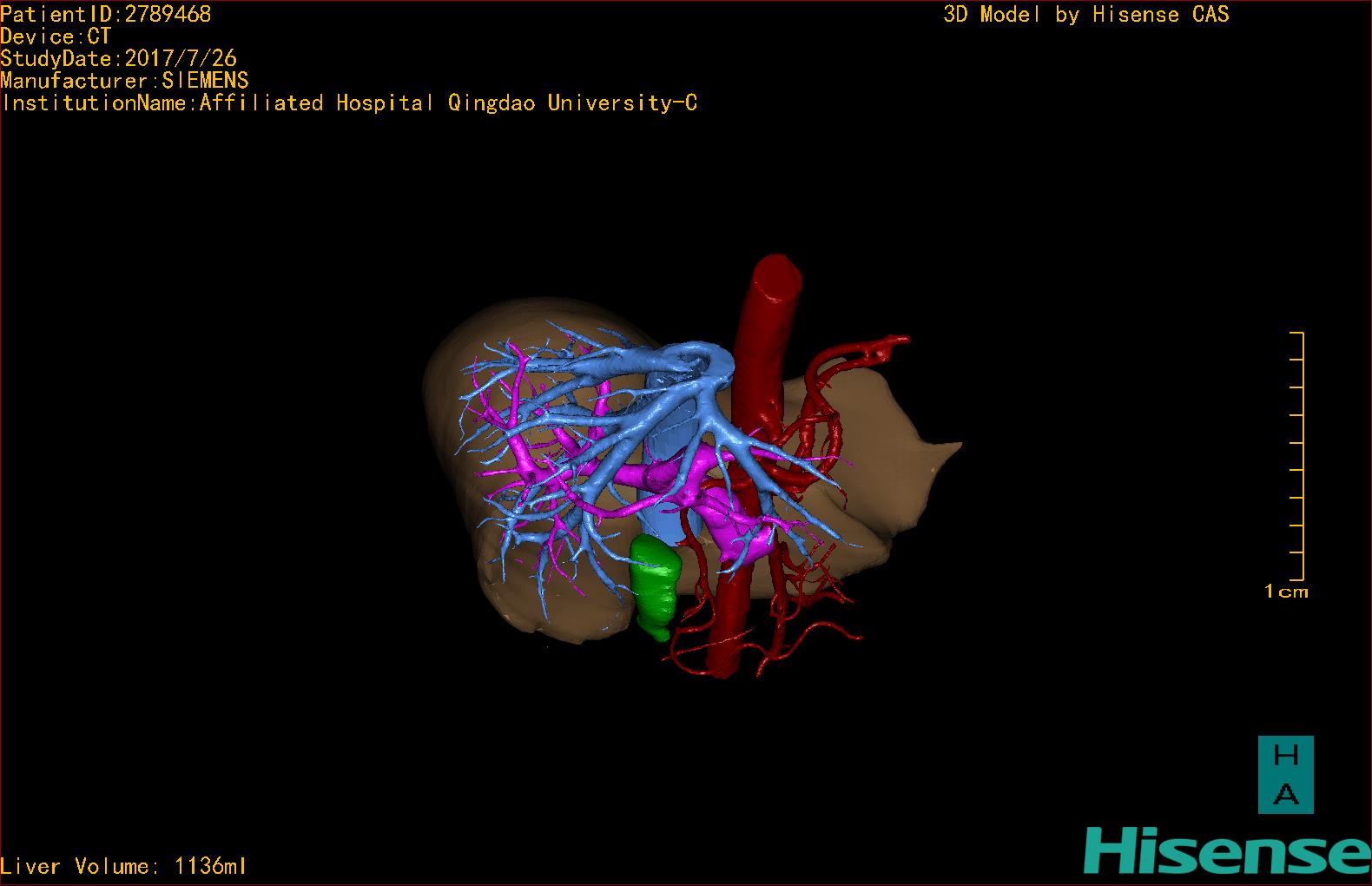Click the vertical scale ruler
Viewport: 1372px width, 886px height.
click(1297, 455)
